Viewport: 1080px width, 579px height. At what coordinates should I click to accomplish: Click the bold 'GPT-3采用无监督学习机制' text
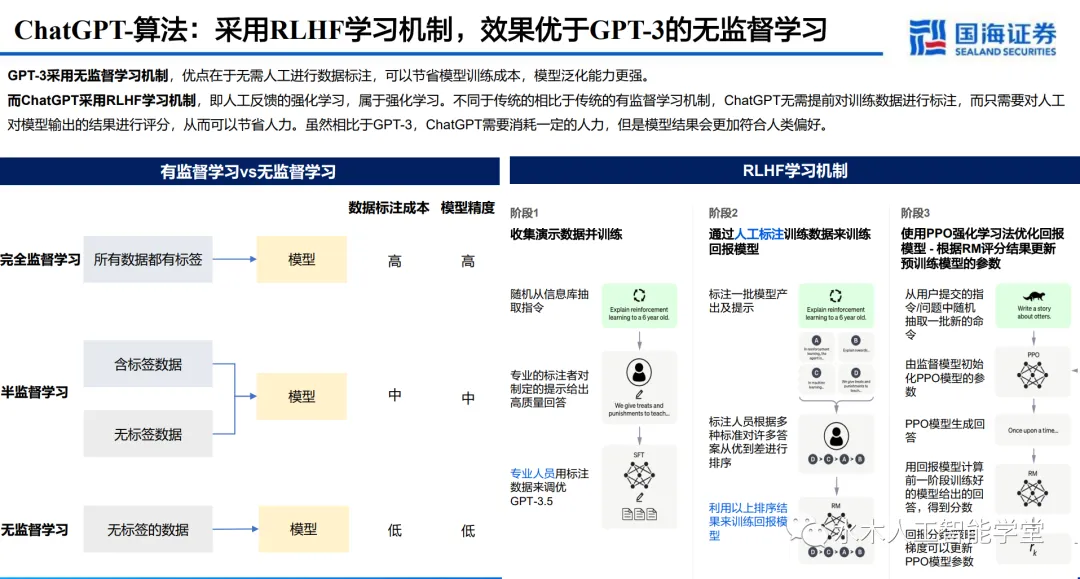(88, 76)
